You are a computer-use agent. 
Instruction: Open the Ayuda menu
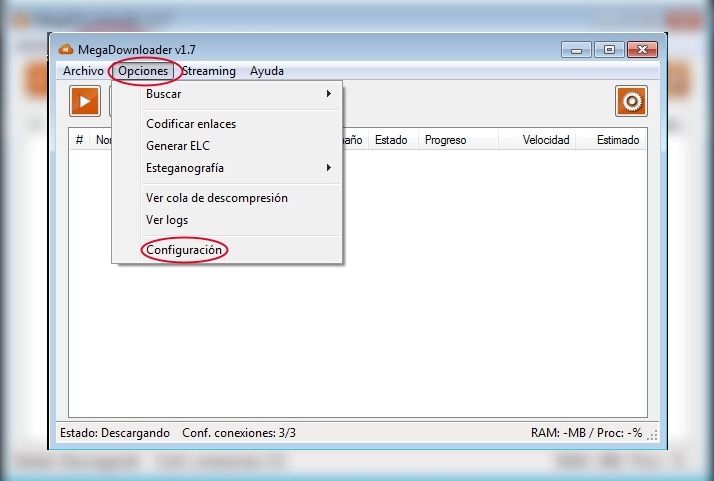[x=267, y=71]
